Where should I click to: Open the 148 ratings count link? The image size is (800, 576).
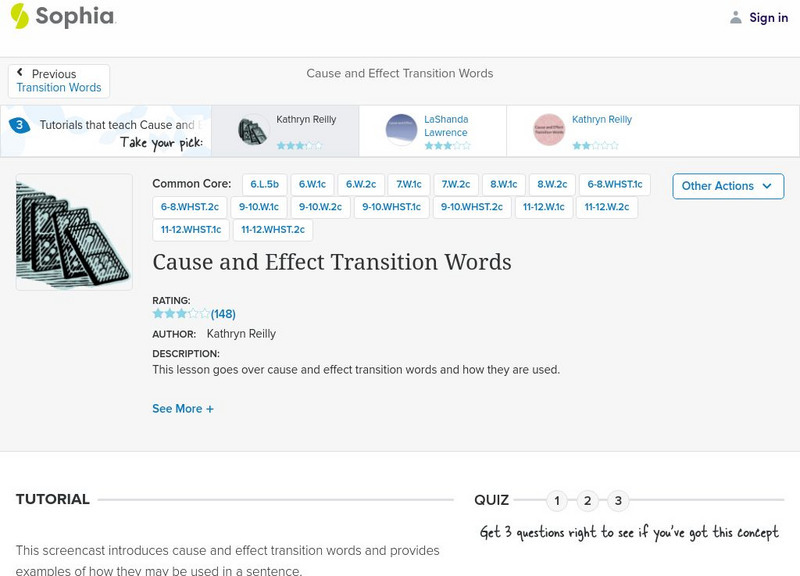pos(223,314)
